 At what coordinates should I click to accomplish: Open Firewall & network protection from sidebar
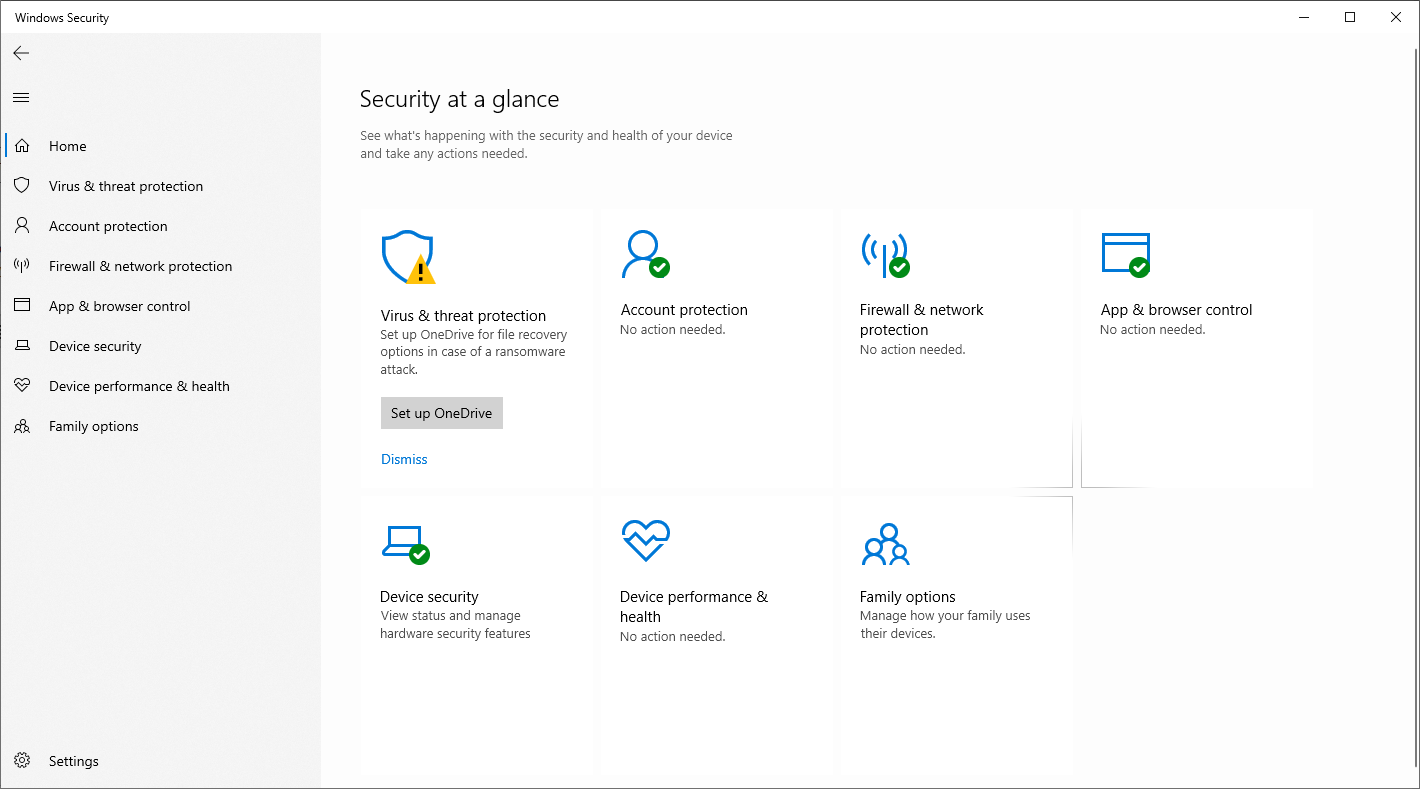coord(140,266)
